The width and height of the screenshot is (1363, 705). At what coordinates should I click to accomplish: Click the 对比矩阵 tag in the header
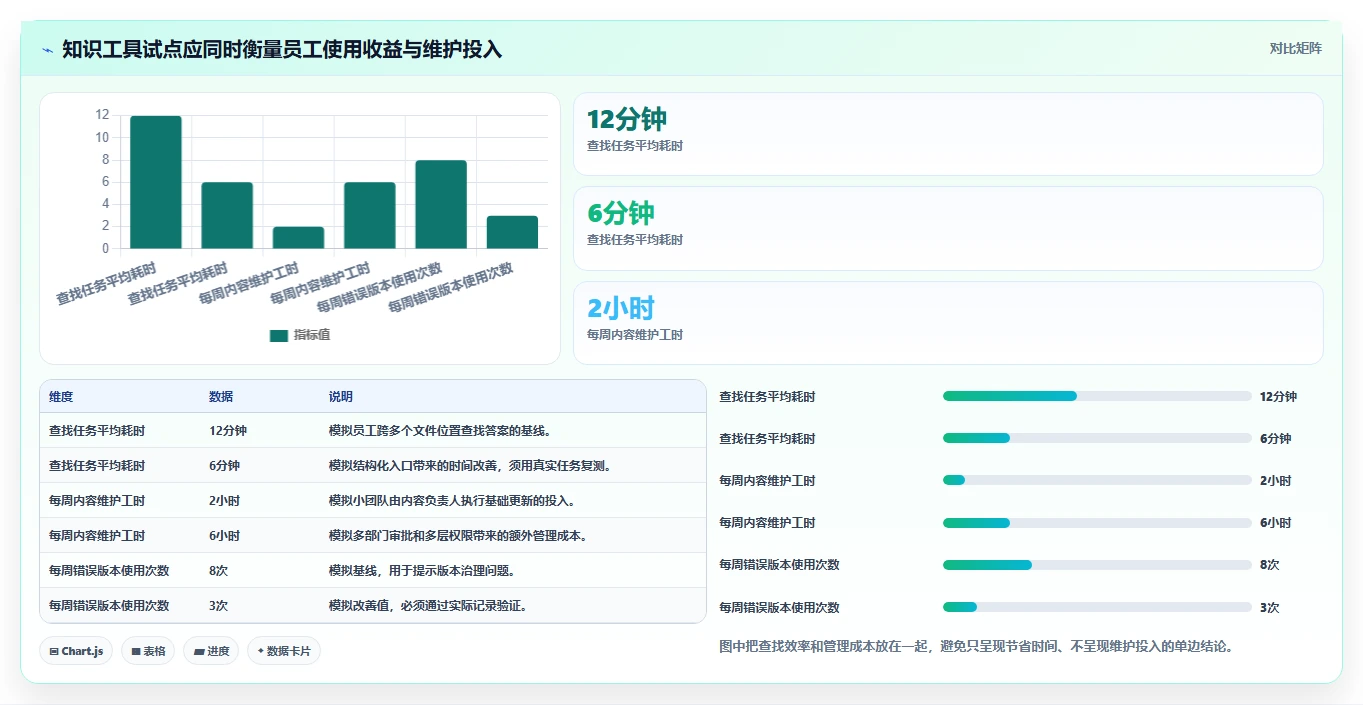1295,48
